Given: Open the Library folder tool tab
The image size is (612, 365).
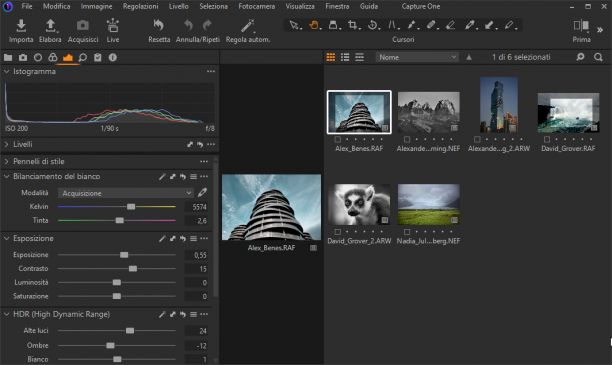Looking at the screenshot, I should (x=8, y=58).
